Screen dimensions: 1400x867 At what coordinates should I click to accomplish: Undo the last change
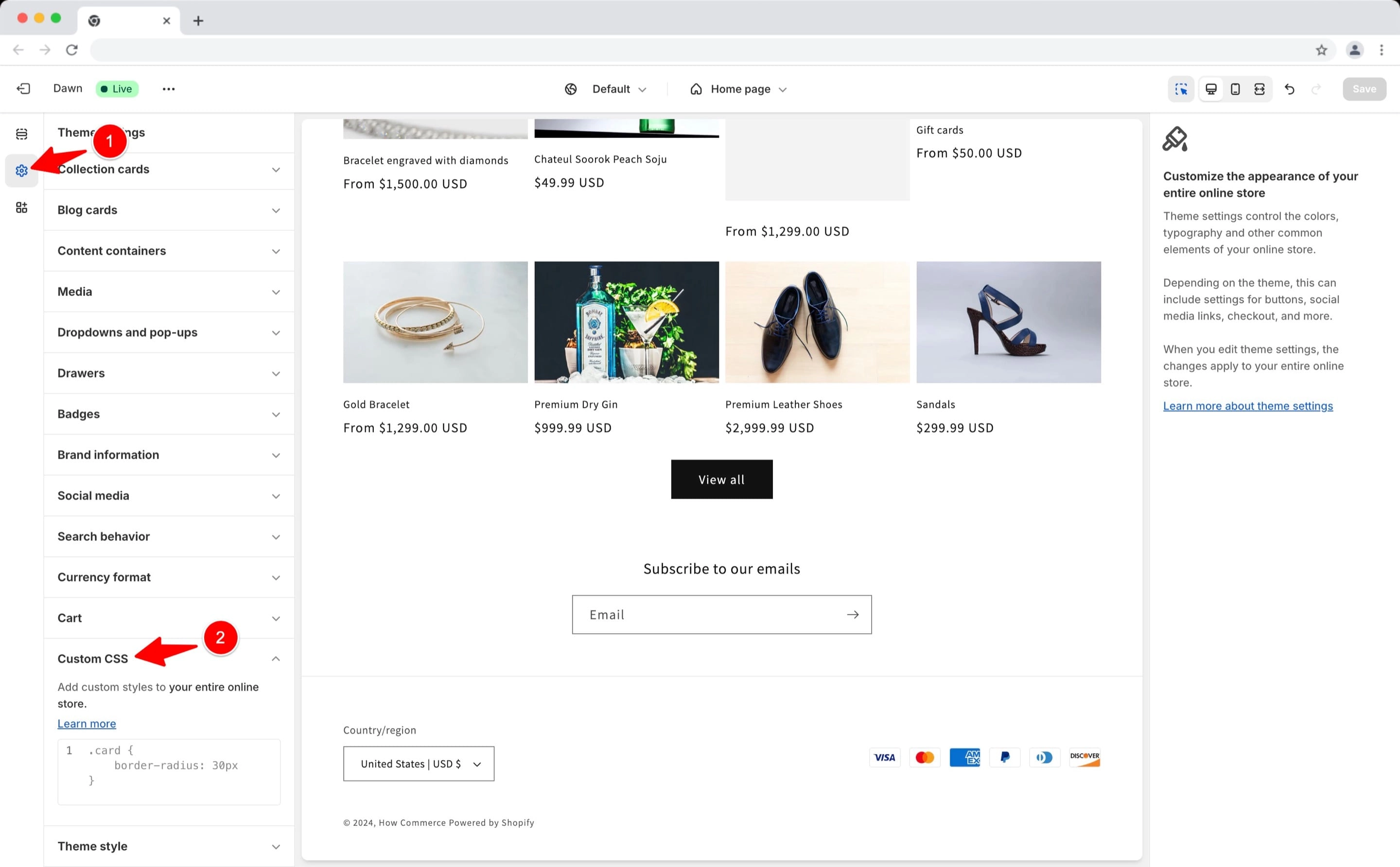coord(1289,89)
